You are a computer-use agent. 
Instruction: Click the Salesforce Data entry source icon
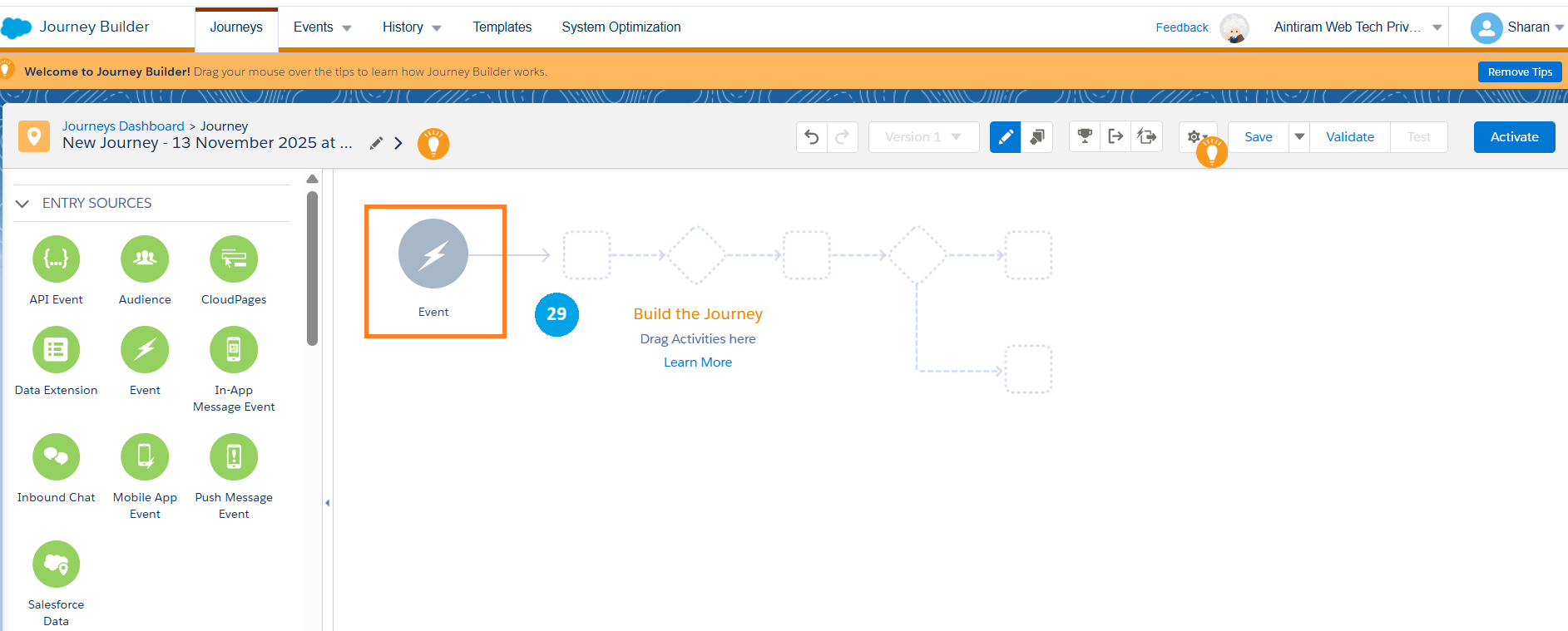[56, 564]
